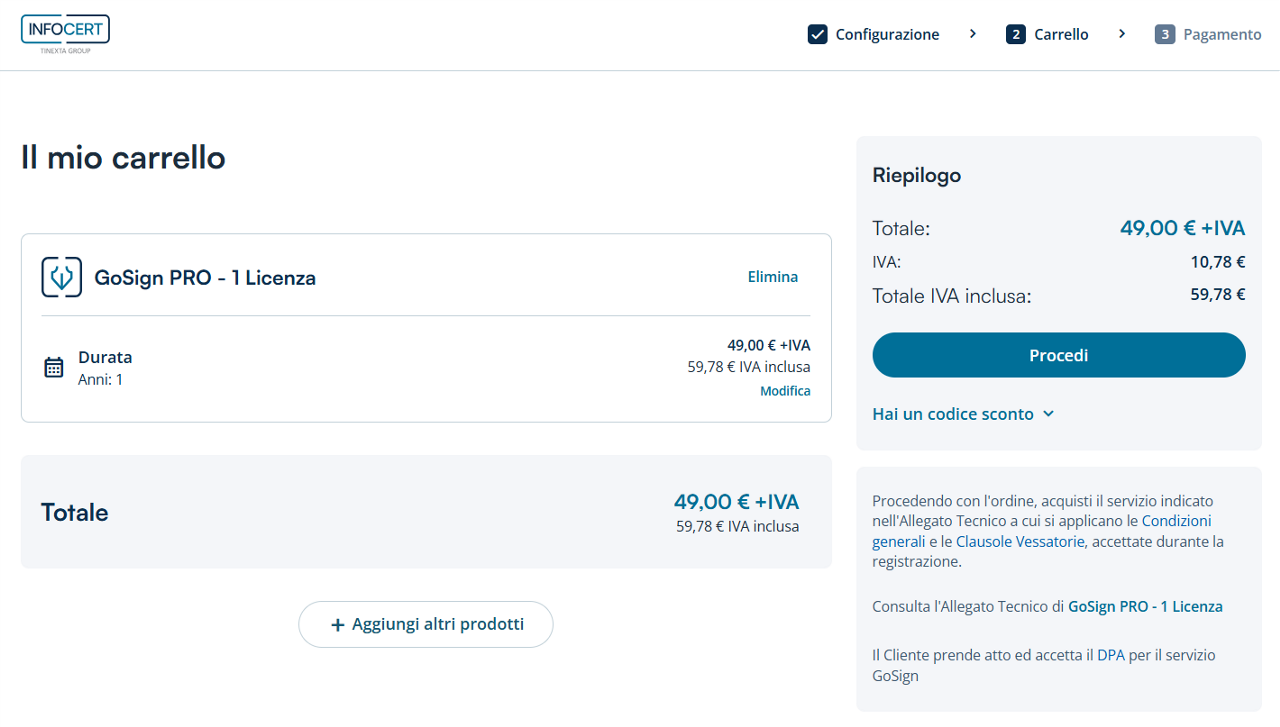The image size is (1280, 727).
Task: Expand the Hai un codice sconto section
Action: click(x=952, y=414)
